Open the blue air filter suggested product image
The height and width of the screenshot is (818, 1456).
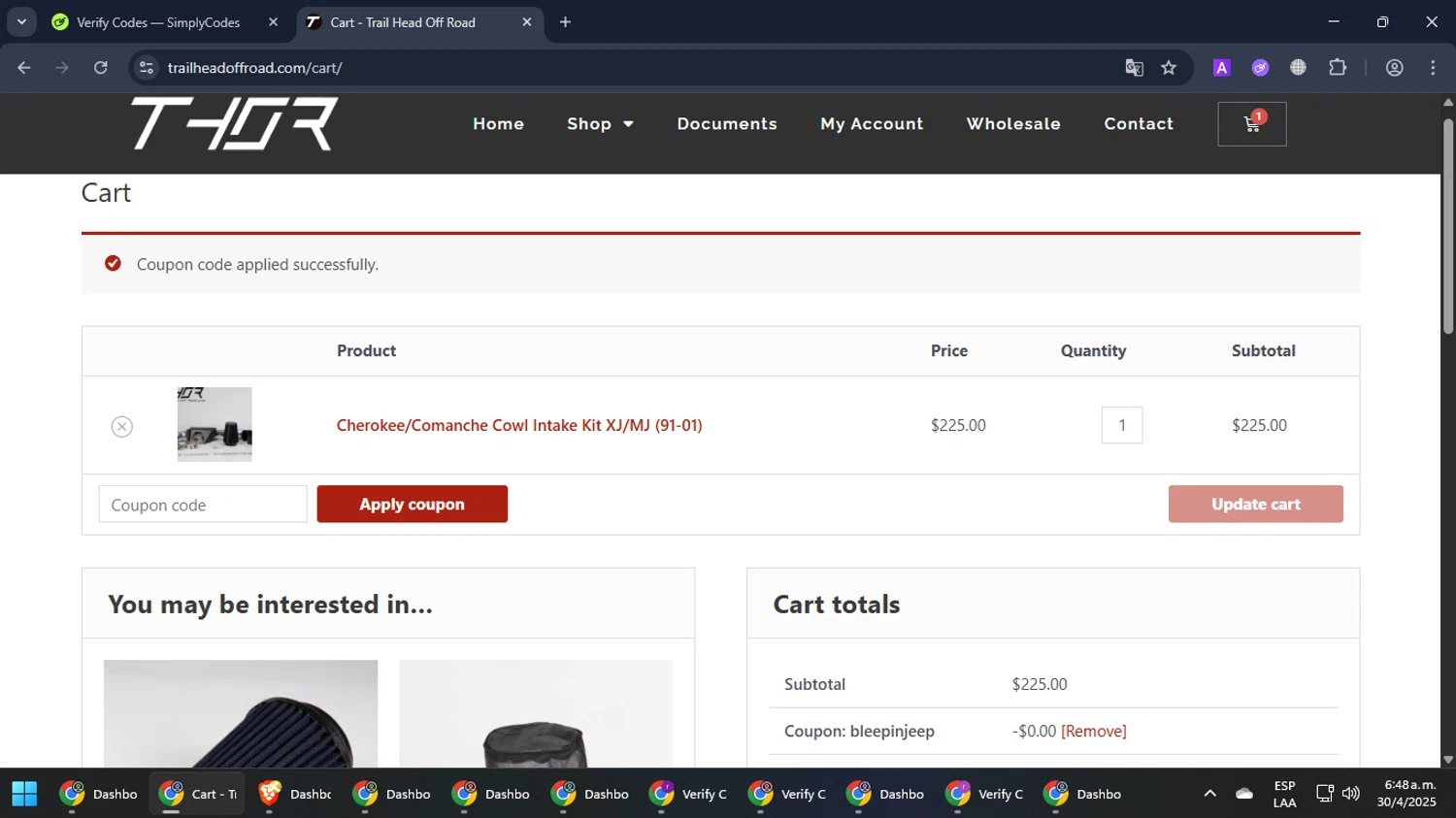(241, 714)
